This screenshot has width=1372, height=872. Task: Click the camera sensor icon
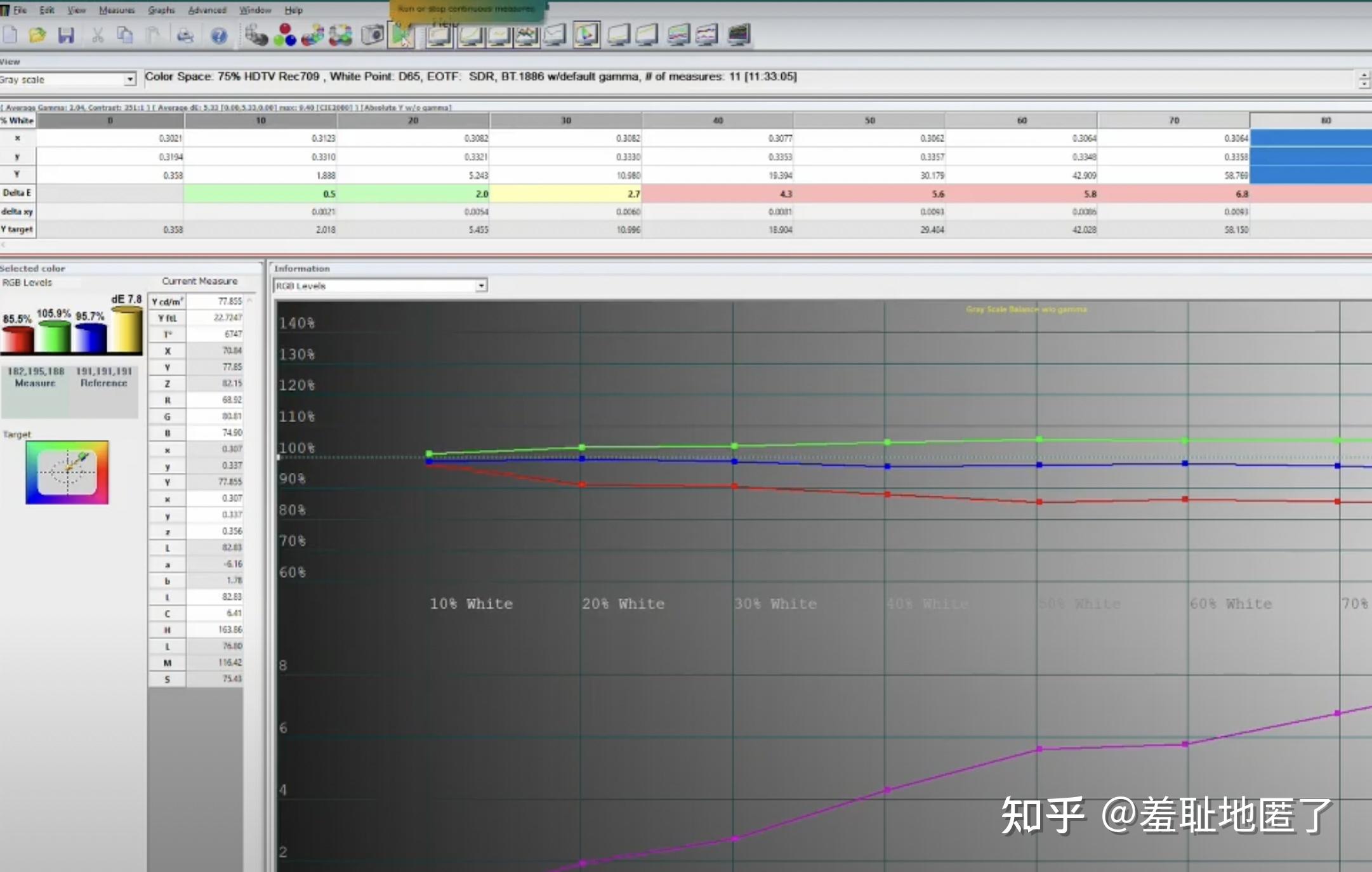pyautogui.click(x=373, y=35)
